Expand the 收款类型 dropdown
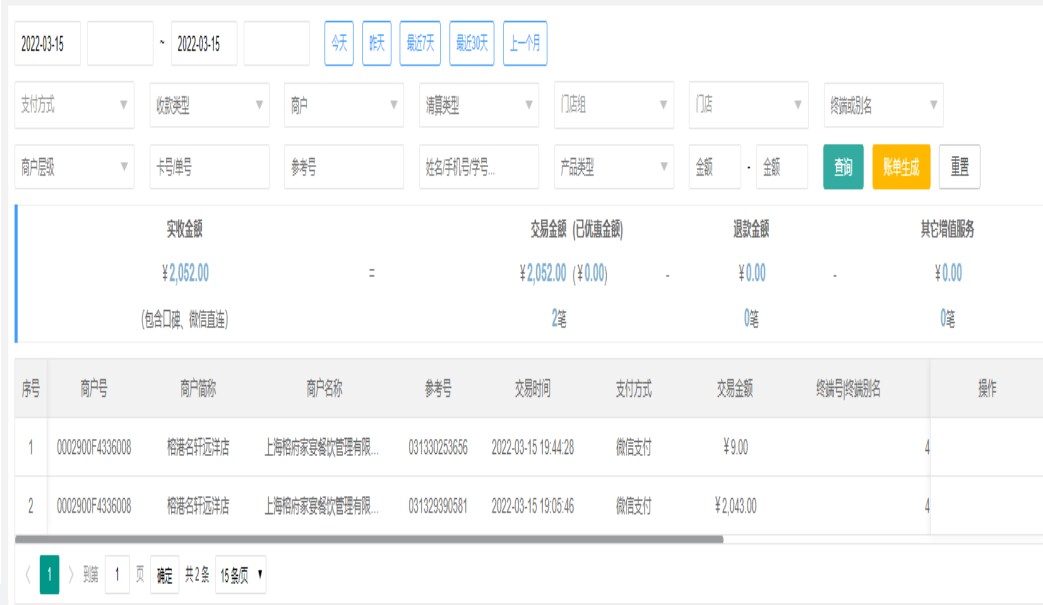This screenshot has width=1043, height=605. point(209,105)
